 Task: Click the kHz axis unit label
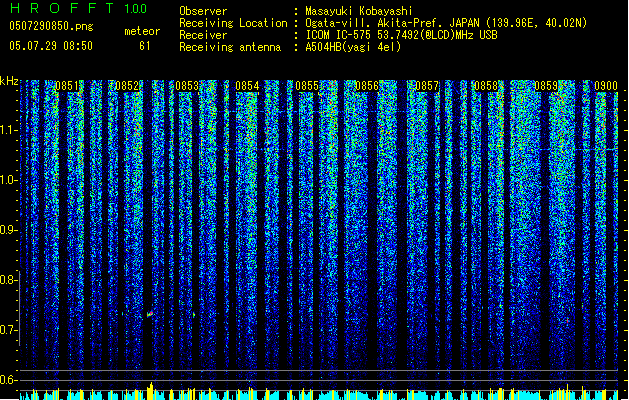(9, 81)
